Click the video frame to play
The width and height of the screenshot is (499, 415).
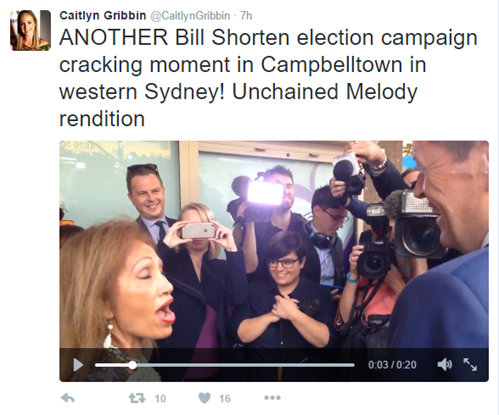(274, 245)
